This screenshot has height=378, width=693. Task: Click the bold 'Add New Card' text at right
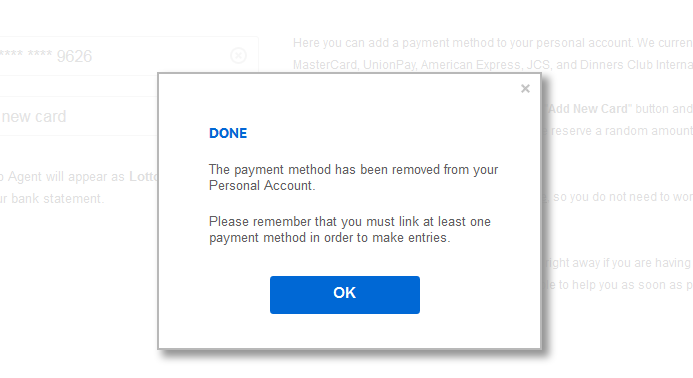(587, 109)
